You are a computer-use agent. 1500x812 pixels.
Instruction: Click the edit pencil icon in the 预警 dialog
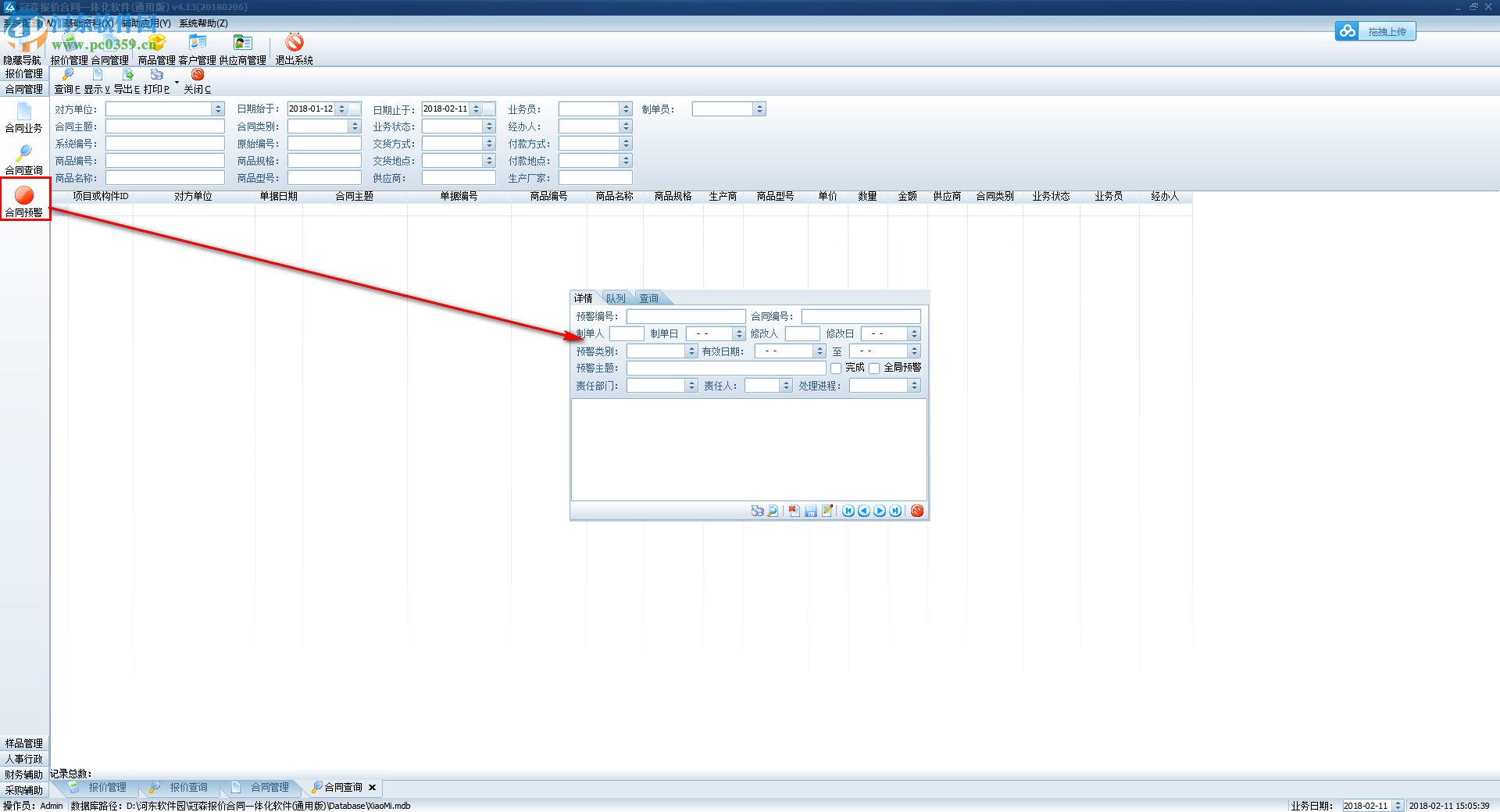(827, 511)
